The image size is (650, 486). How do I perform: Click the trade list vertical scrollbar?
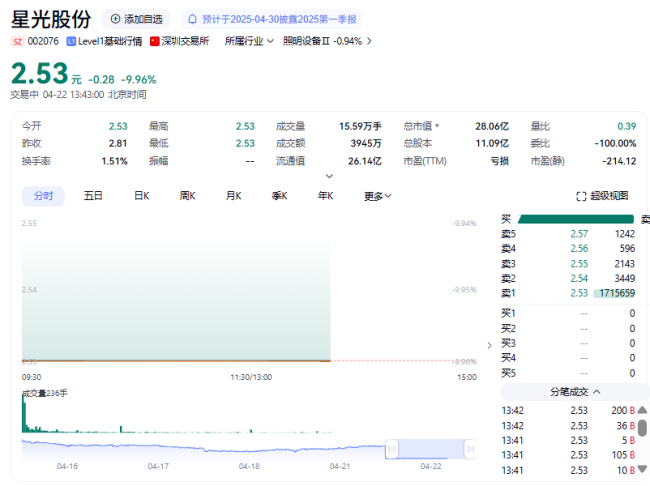point(643,428)
